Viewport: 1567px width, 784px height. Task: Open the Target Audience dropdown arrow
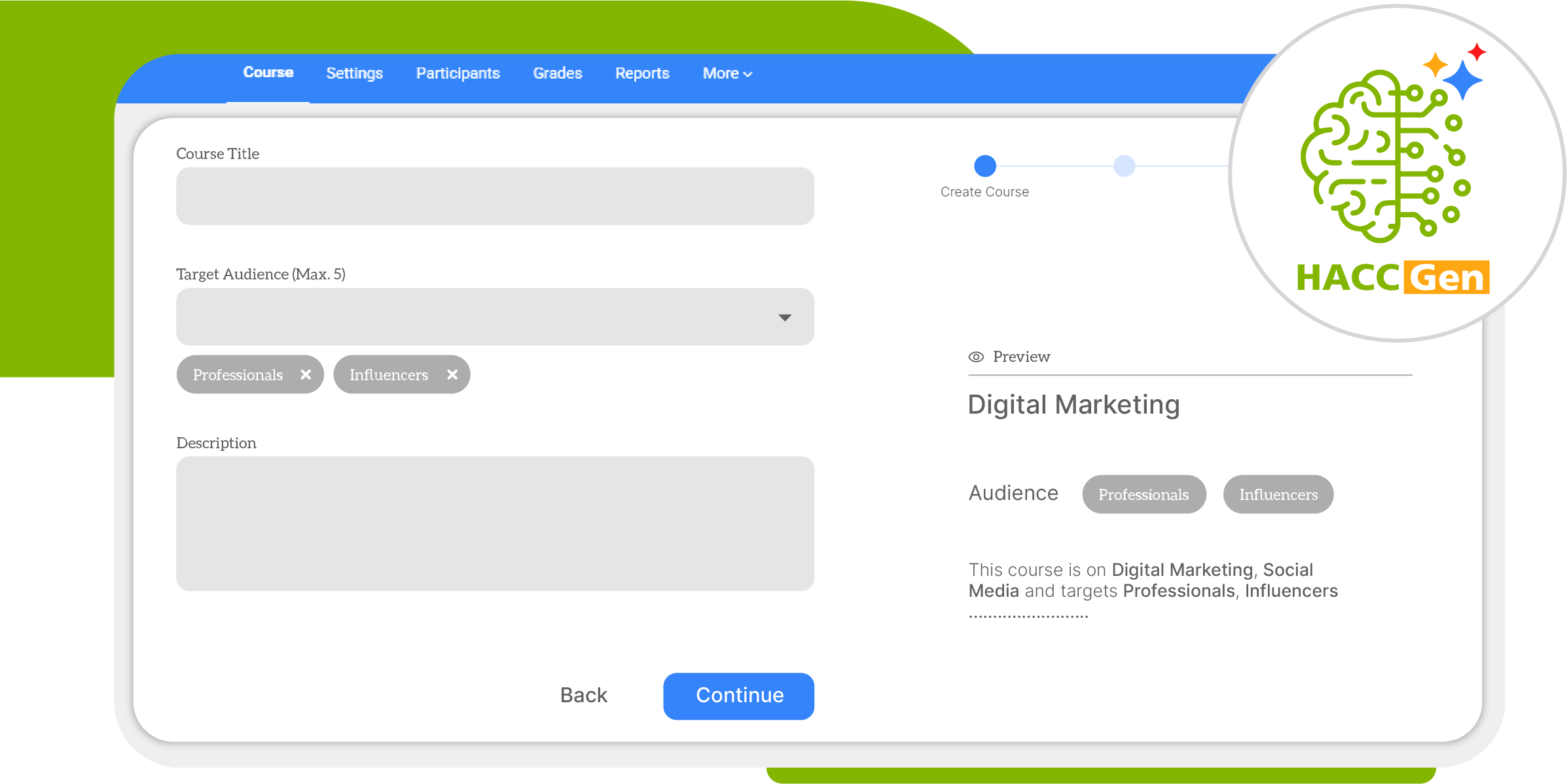[x=785, y=317]
